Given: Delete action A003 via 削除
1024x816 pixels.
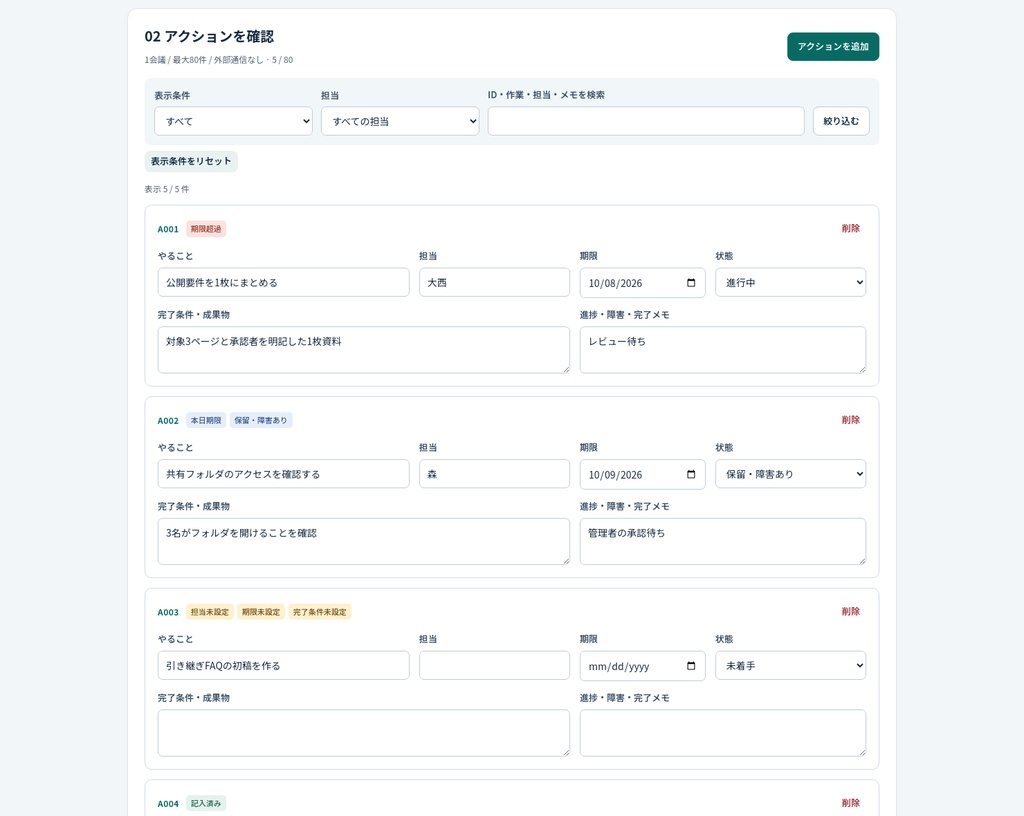Looking at the screenshot, I should click(850, 612).
